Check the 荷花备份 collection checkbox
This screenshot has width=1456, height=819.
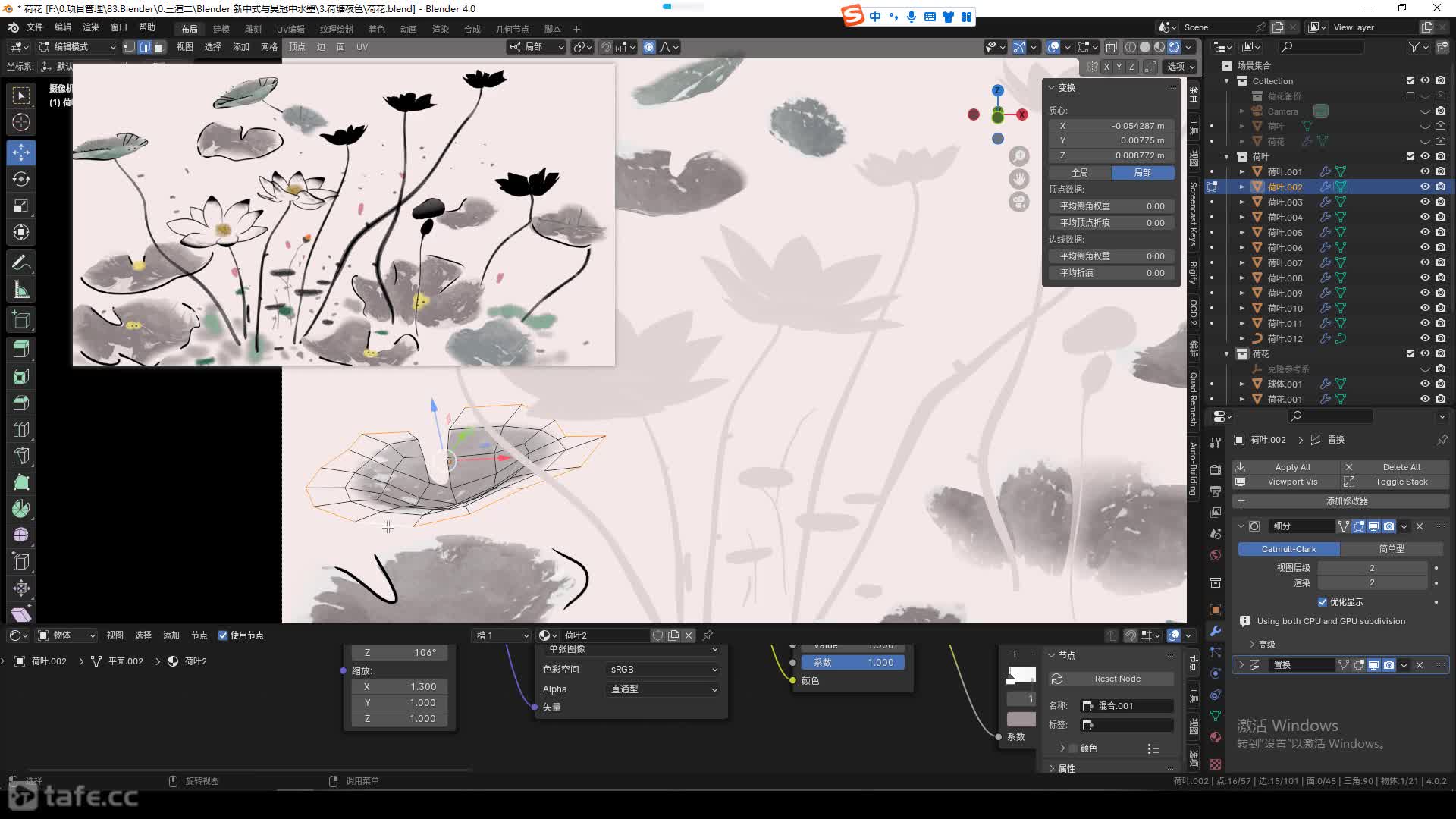click(x=1410, y=96)
